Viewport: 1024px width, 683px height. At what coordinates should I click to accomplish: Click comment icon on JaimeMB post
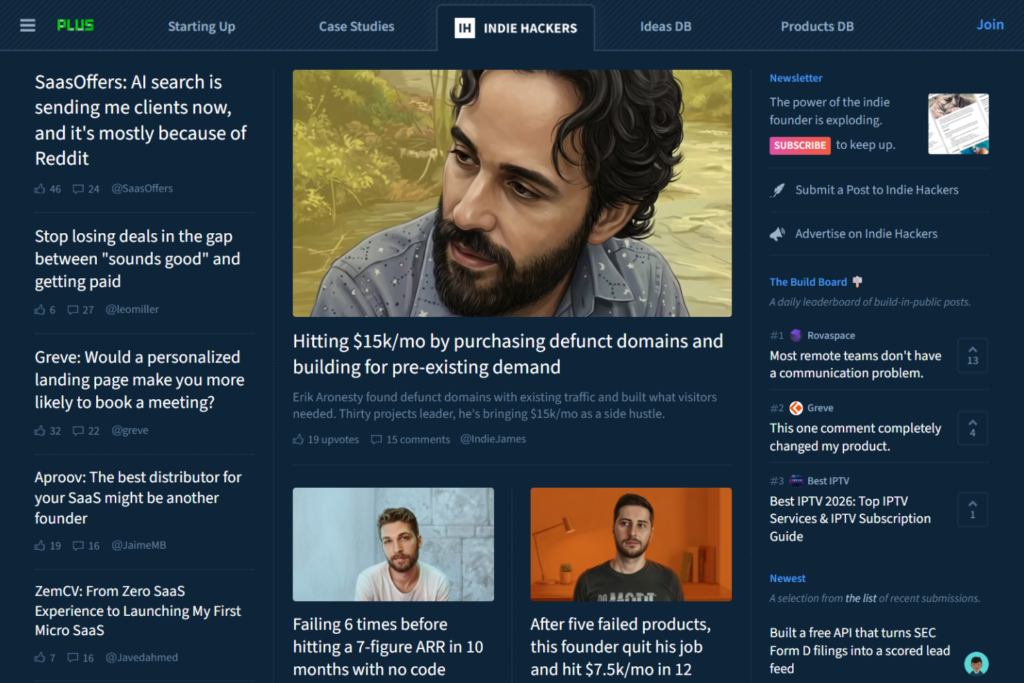pyautogui.click(x=78, y=545)
